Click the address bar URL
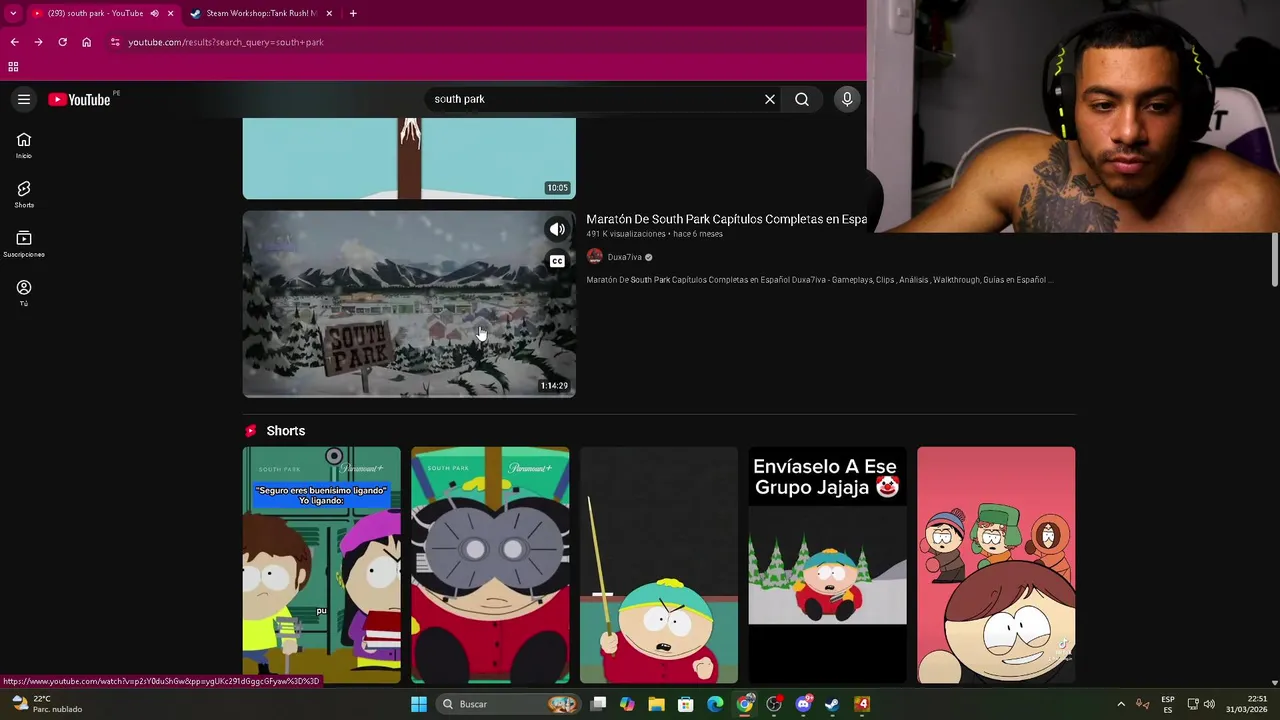 (x=226, y=42)
